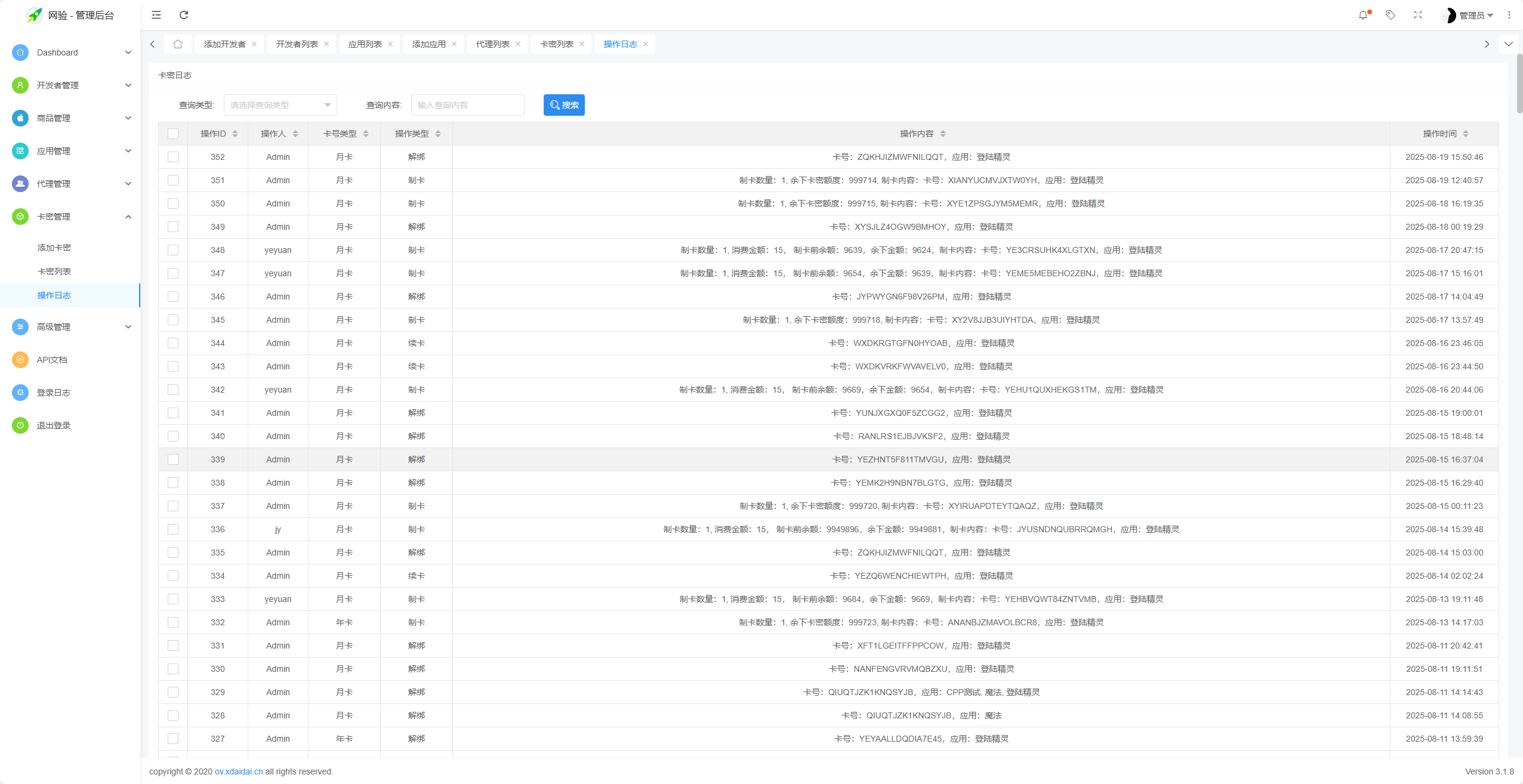Sort by 操作ID column arrows
1523x784 pixels.
[235, 134]
